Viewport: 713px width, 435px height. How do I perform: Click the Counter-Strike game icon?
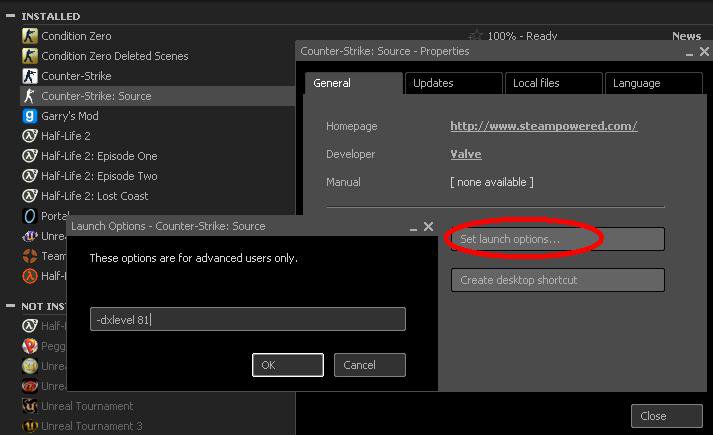[30, 76]
